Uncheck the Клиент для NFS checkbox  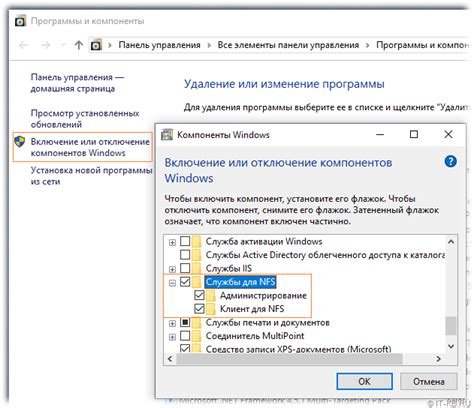[199, 309]
